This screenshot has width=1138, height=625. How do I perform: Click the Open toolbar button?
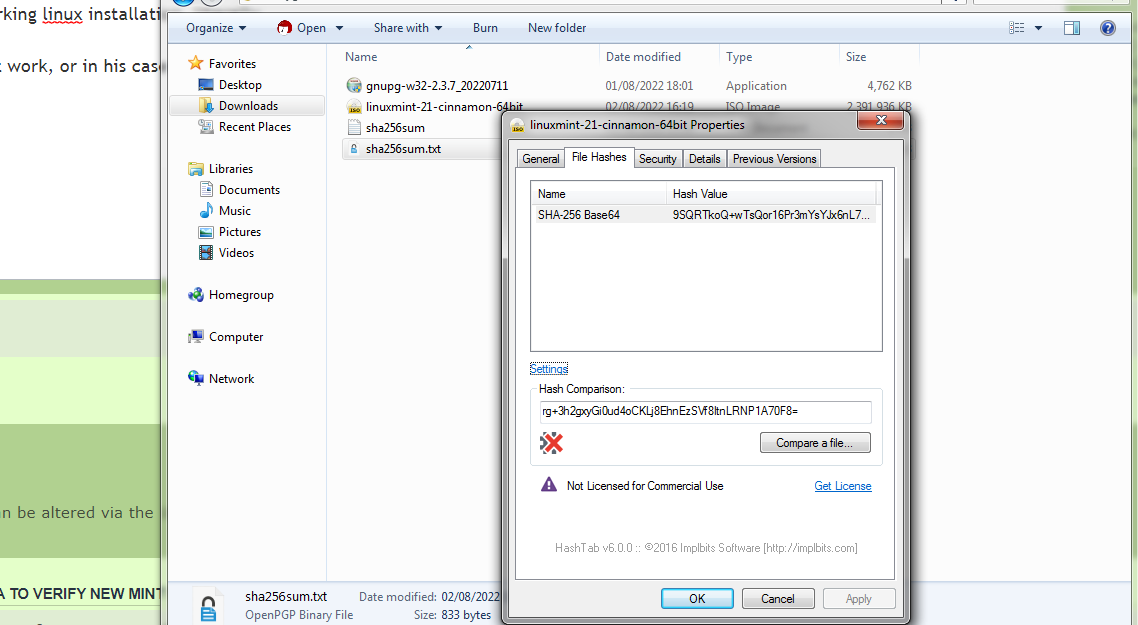point(301,28)
